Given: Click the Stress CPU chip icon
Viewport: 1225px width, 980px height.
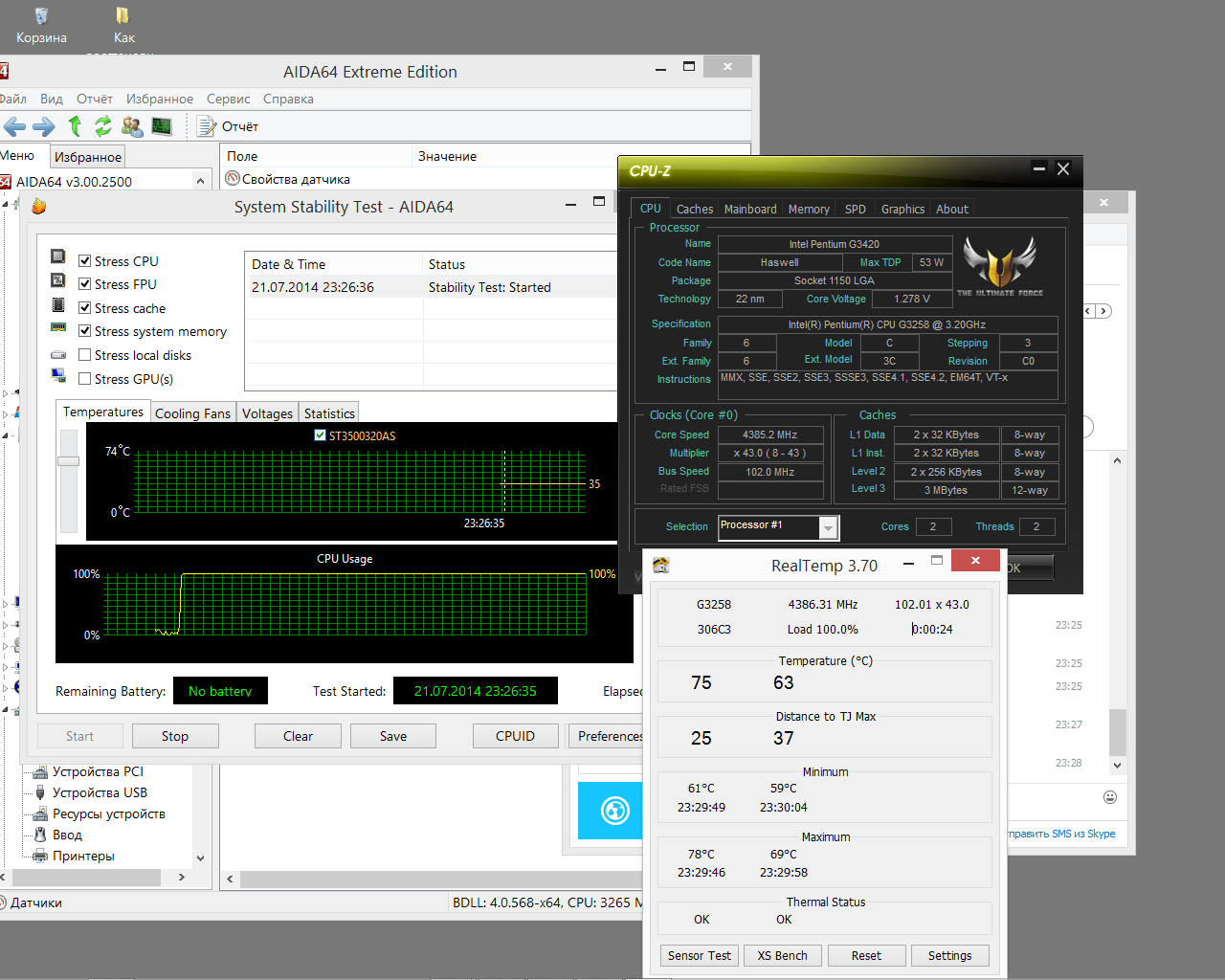Looking at the screenshot, I should pos(58,257).
